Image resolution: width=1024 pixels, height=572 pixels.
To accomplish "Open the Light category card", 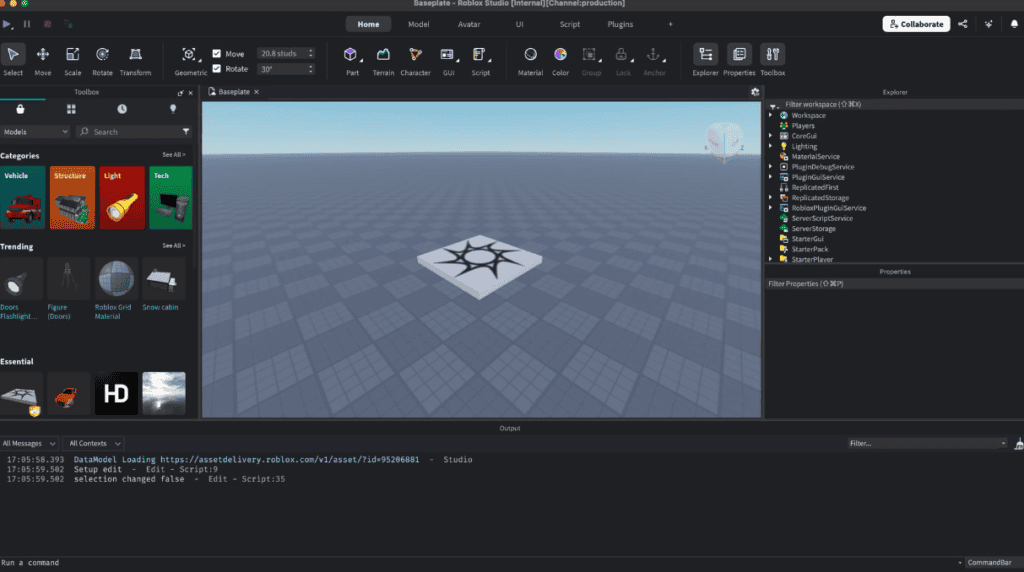I will [122, 197].
